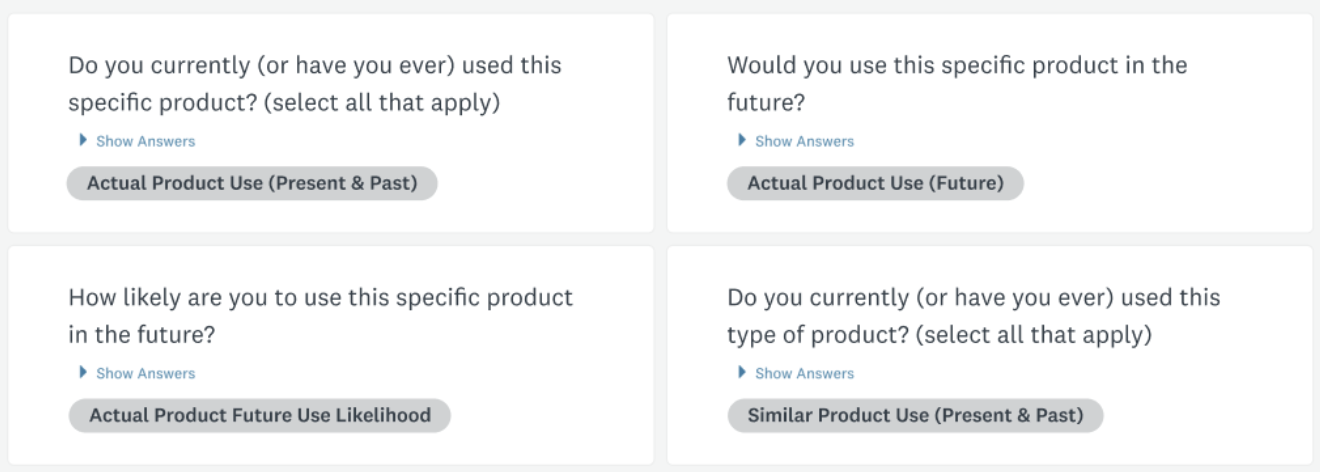Select card containing 'Actual Product Use (Future)' tag

(x=990, y=123)
